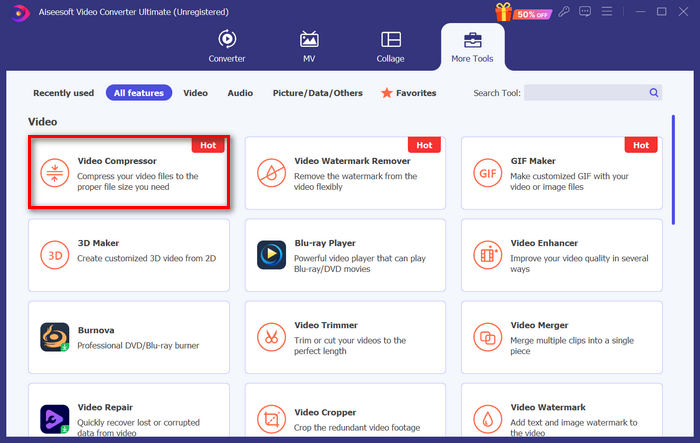This screenshot has height=443, width=700.
Task: Click the Aiseesoft app logo
Action: click(20, 13)
